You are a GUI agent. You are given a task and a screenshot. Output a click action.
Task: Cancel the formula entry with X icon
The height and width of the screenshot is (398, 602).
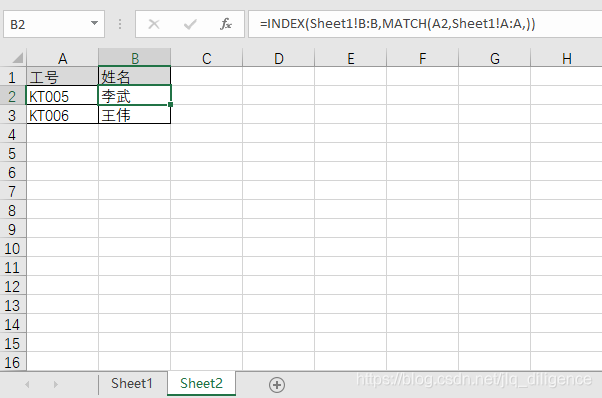(154, 24)
